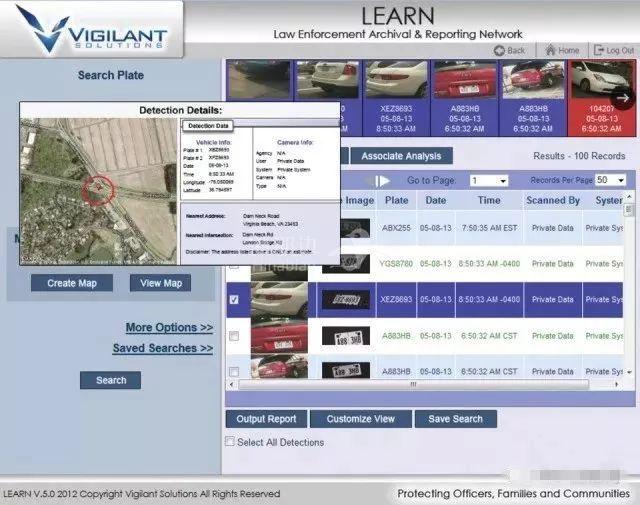Click plate YGS8780 in results table
This screenshot has height=505, width=640.
coord(396,264)
